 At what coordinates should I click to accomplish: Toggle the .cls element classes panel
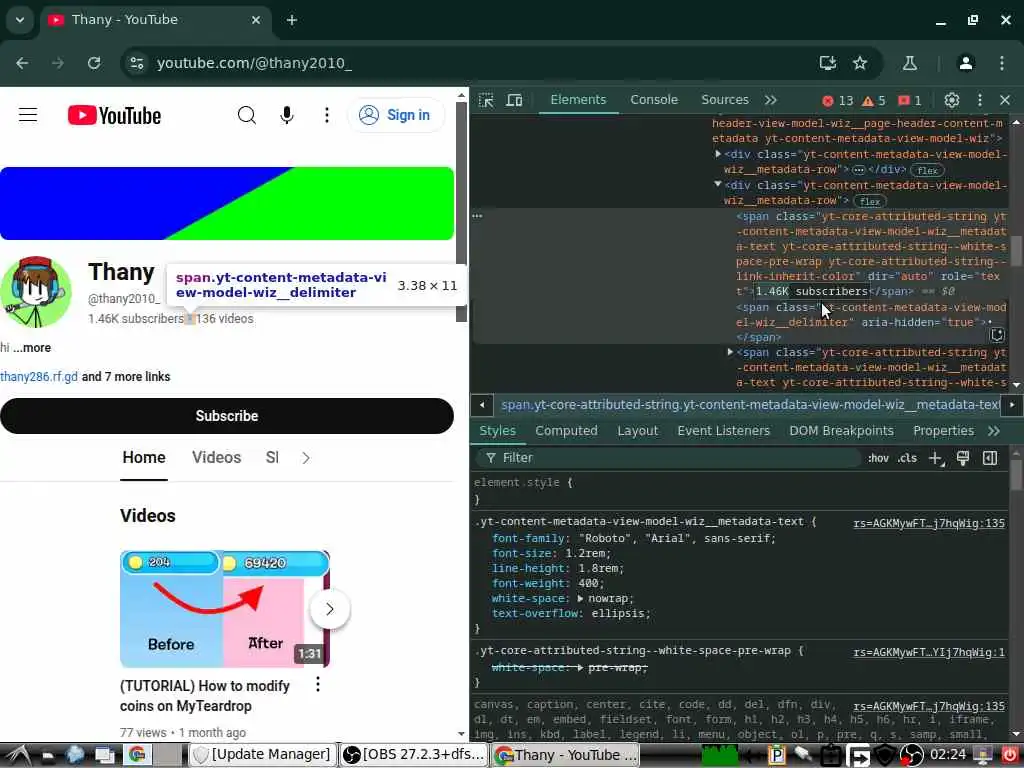pos(906,458)
